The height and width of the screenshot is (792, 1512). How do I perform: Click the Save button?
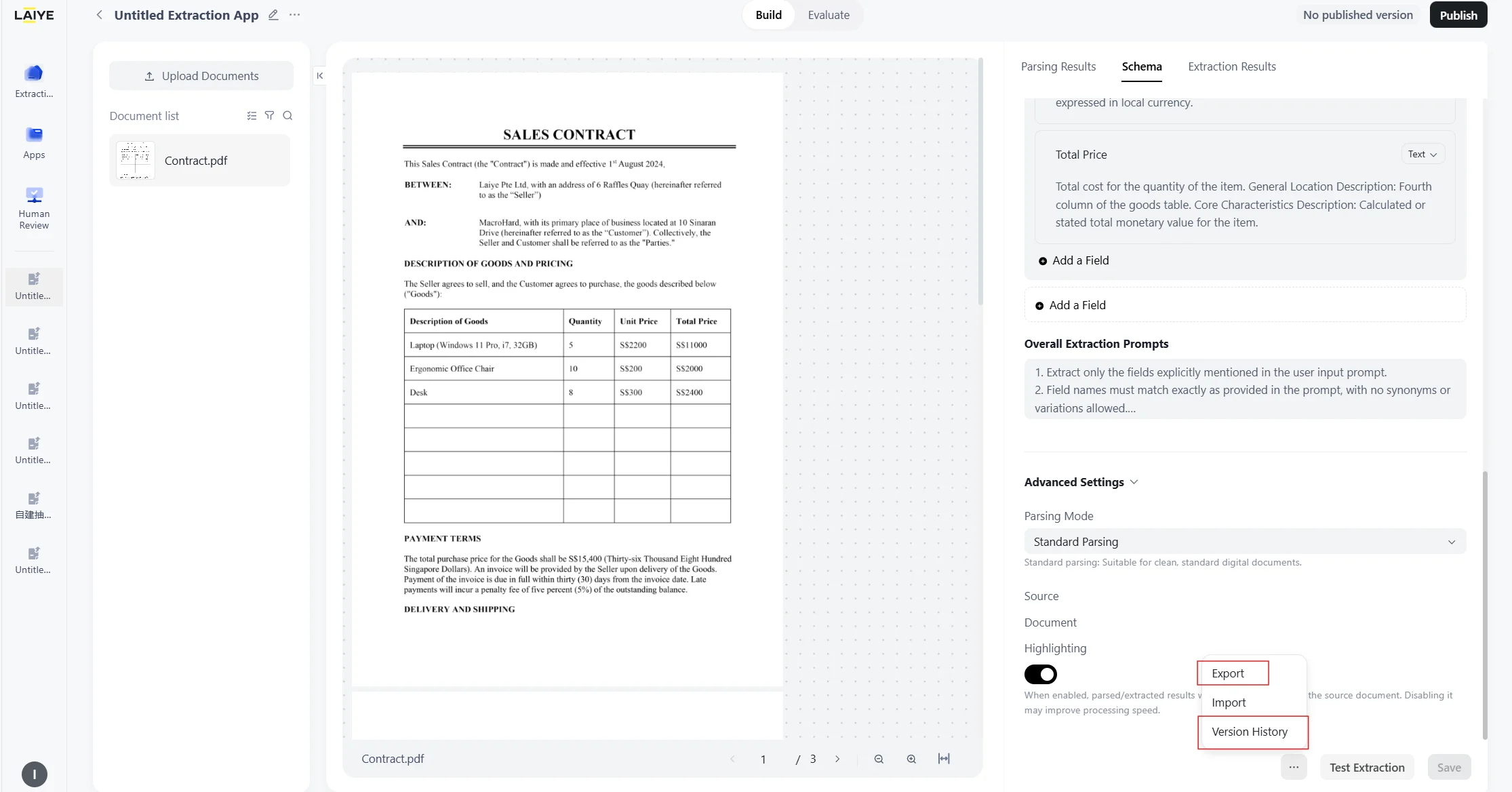pyautogui.click(x=1449, y=768)
